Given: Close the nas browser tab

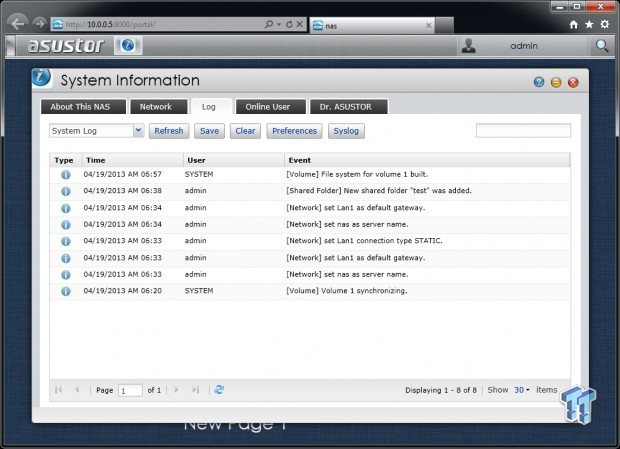Looking at the screenshot, I should tap(428, 26).
